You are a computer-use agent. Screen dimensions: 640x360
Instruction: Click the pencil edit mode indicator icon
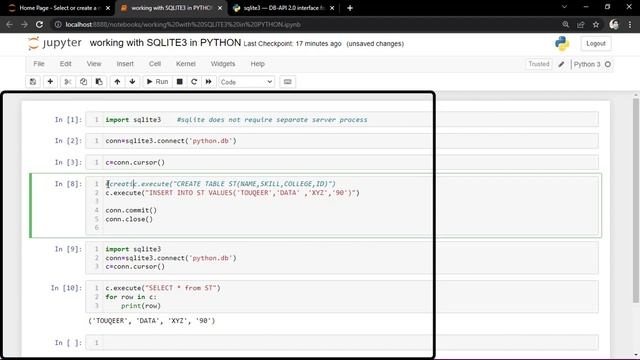(561, 64)
